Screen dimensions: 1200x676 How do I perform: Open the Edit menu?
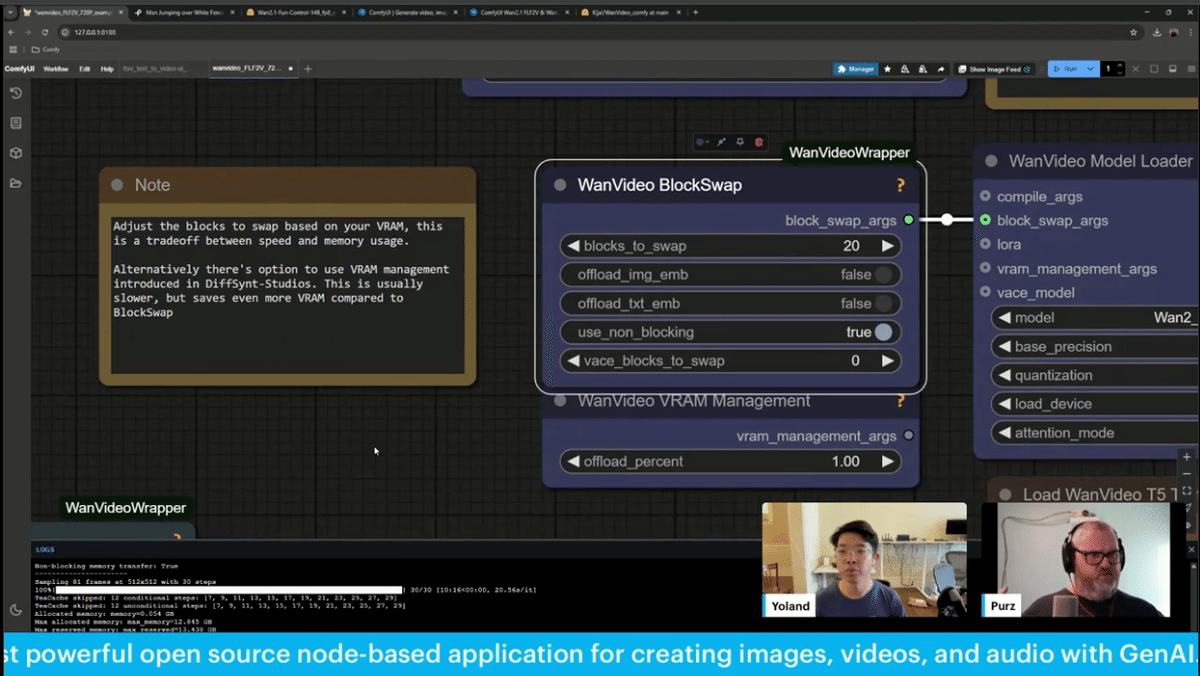click(x=85, y=69)
